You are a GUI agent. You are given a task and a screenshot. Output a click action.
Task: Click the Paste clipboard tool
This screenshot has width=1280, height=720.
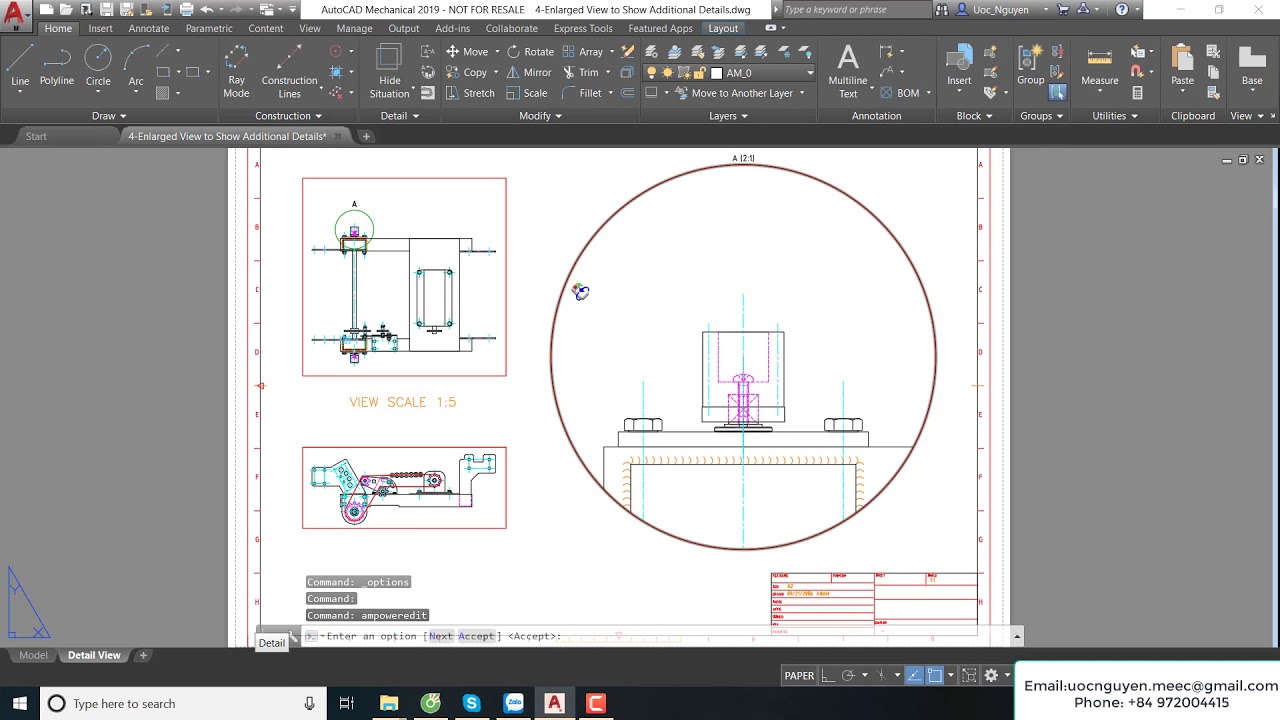pos(1182,66)
